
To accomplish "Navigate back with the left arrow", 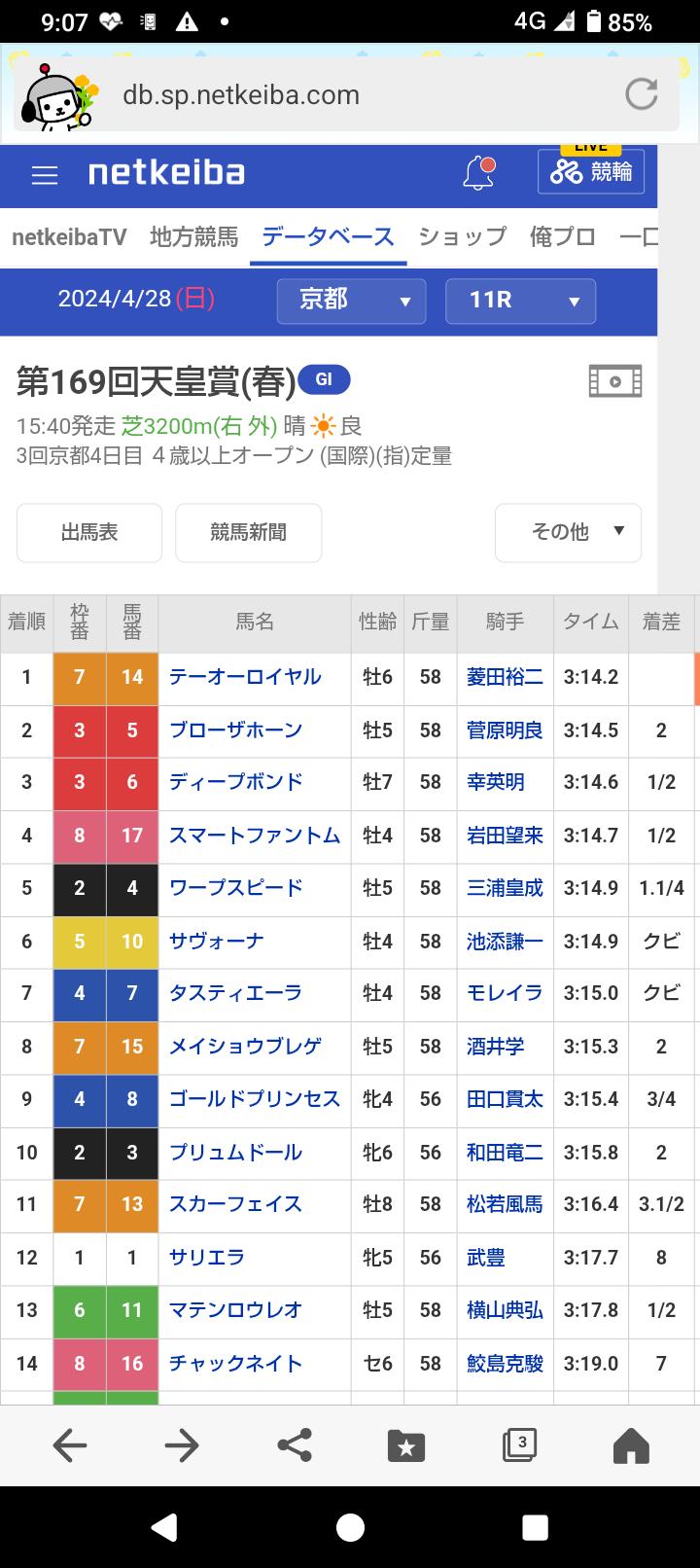I will pos(70,1445).
